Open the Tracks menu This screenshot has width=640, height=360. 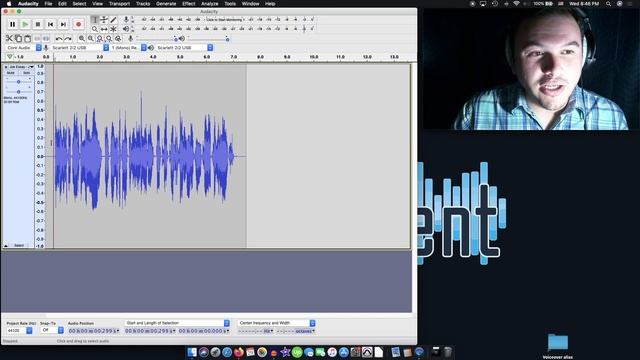click(x=143, y=4)
